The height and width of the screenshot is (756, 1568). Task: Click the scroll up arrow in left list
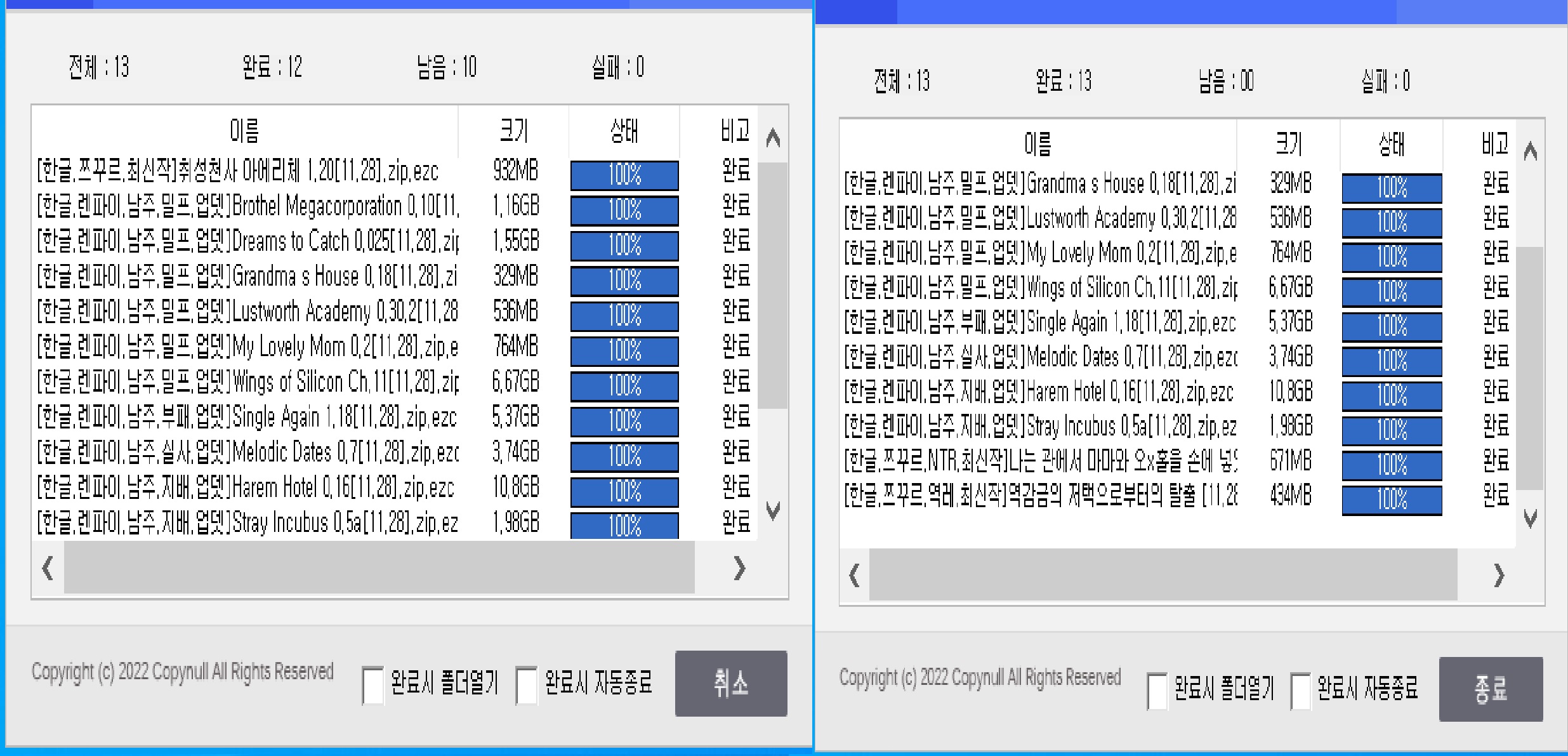[x=772, y=138]
